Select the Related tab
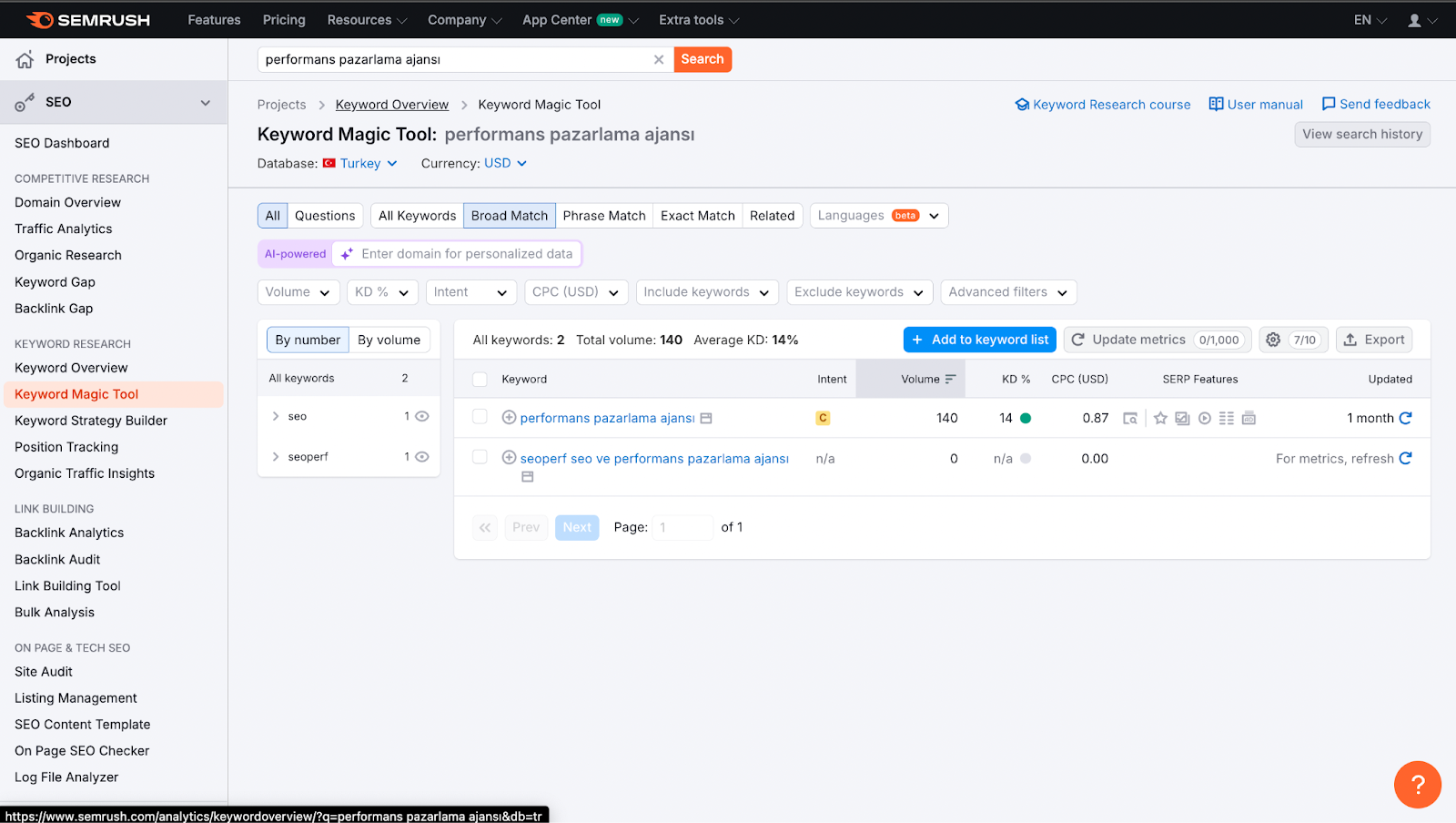 (773, 216)
